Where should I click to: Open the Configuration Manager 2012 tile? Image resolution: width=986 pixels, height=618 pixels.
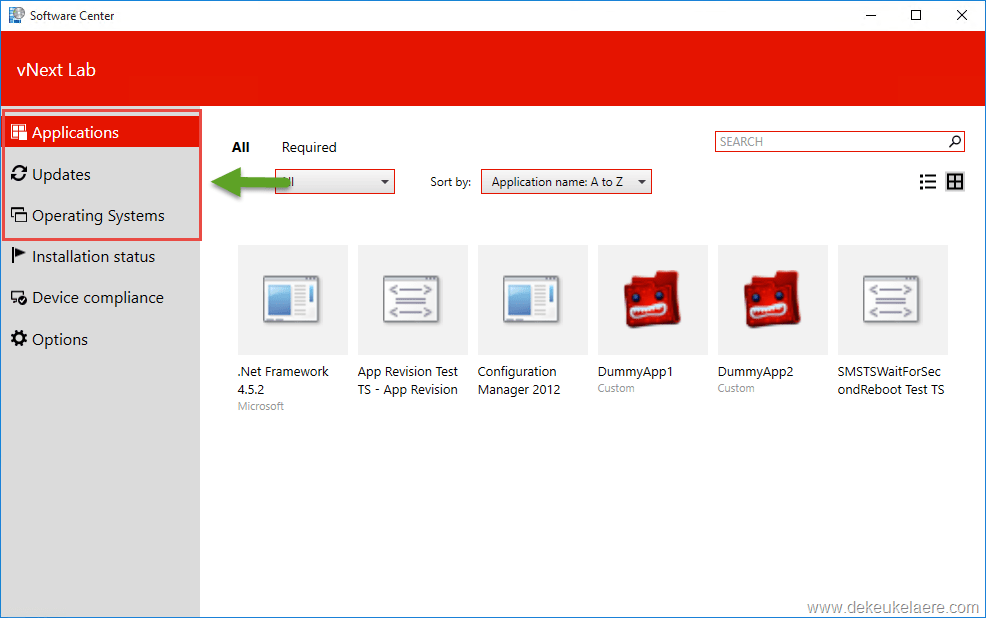pyautogui.click(x=533, y=300)
